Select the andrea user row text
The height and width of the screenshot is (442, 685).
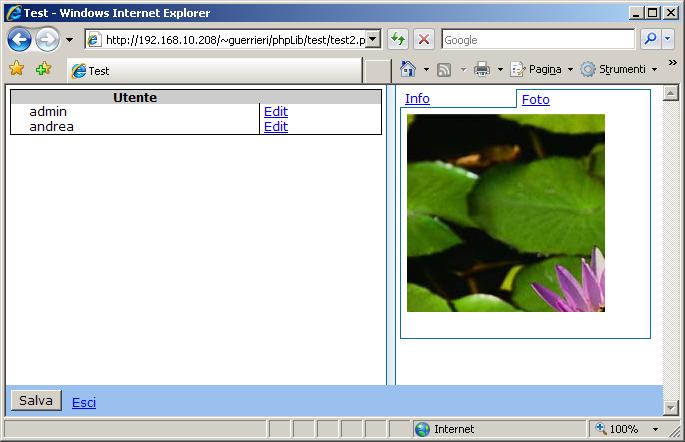tap(51, 127)
